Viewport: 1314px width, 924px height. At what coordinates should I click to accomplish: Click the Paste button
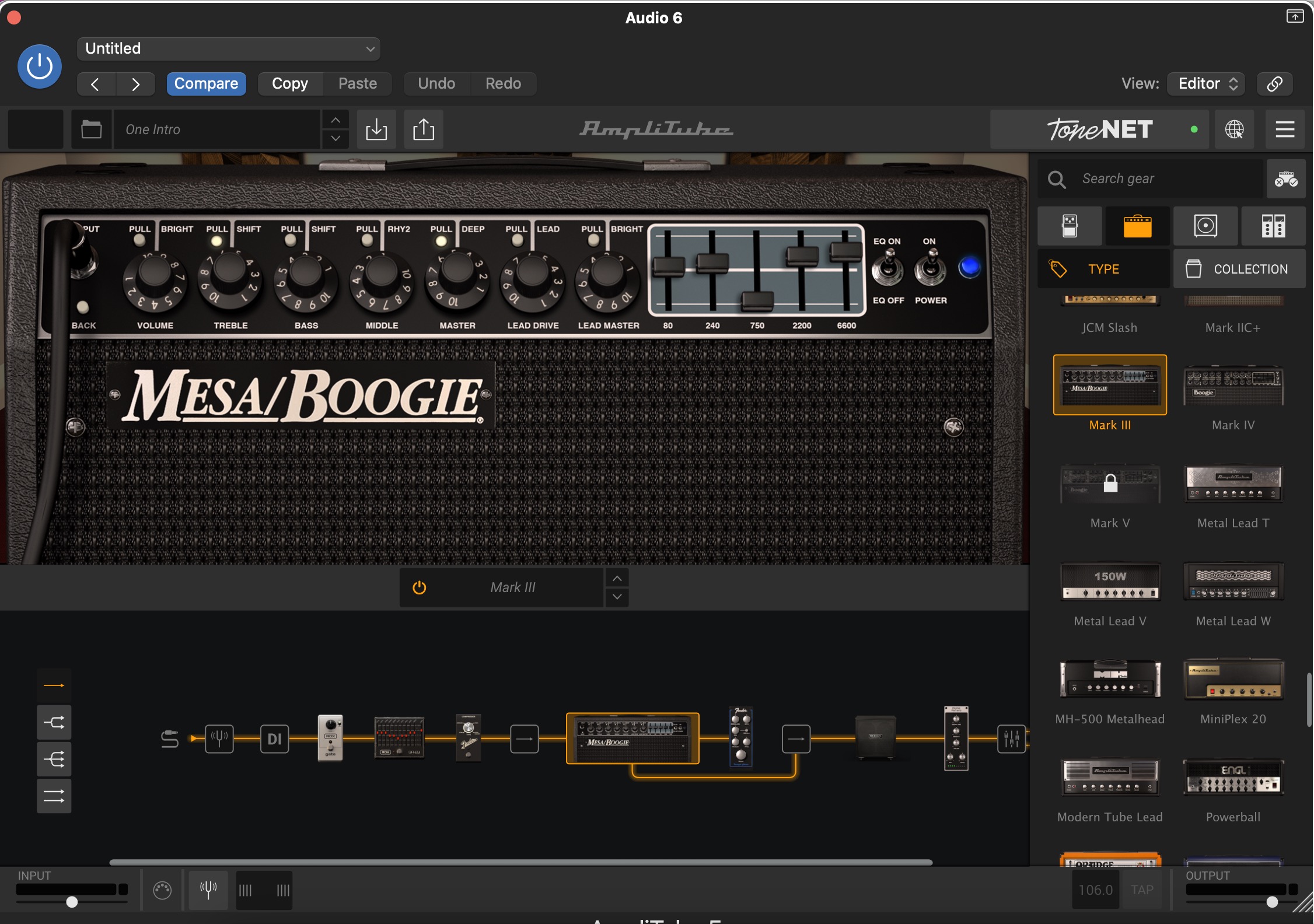tap(358, 84)
